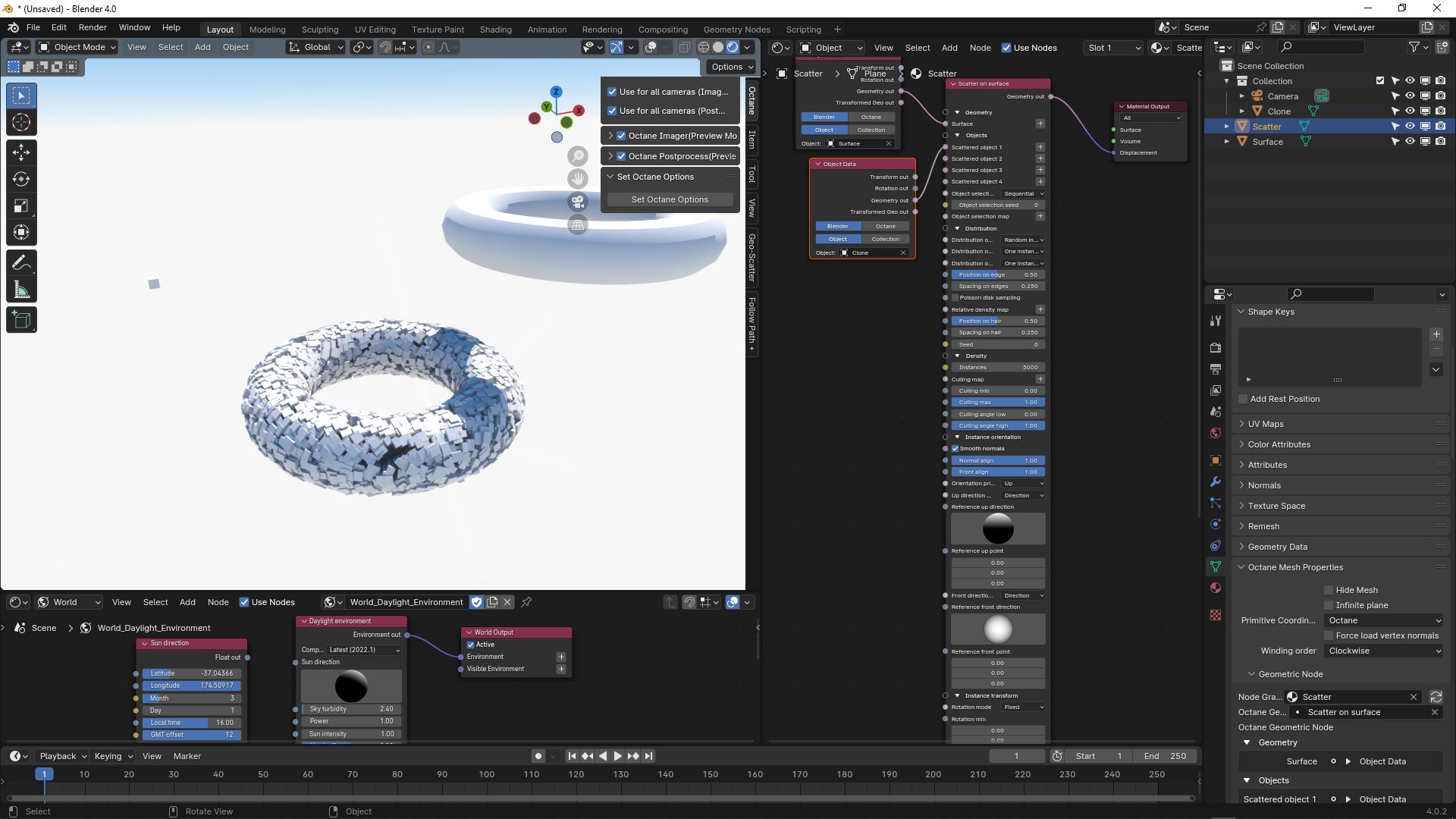The image size is (1456, 819).
Task: Expand the Surface object in outliner
Action: pos(1227,142)
